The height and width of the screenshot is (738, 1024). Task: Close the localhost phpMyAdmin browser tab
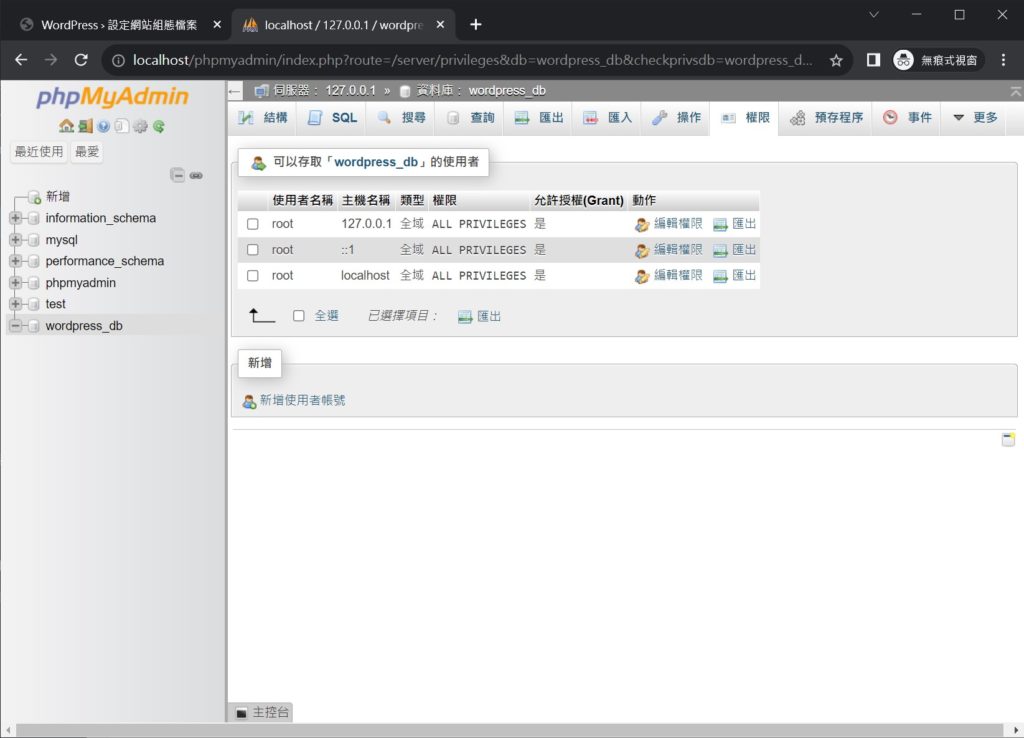pos(440,25)
